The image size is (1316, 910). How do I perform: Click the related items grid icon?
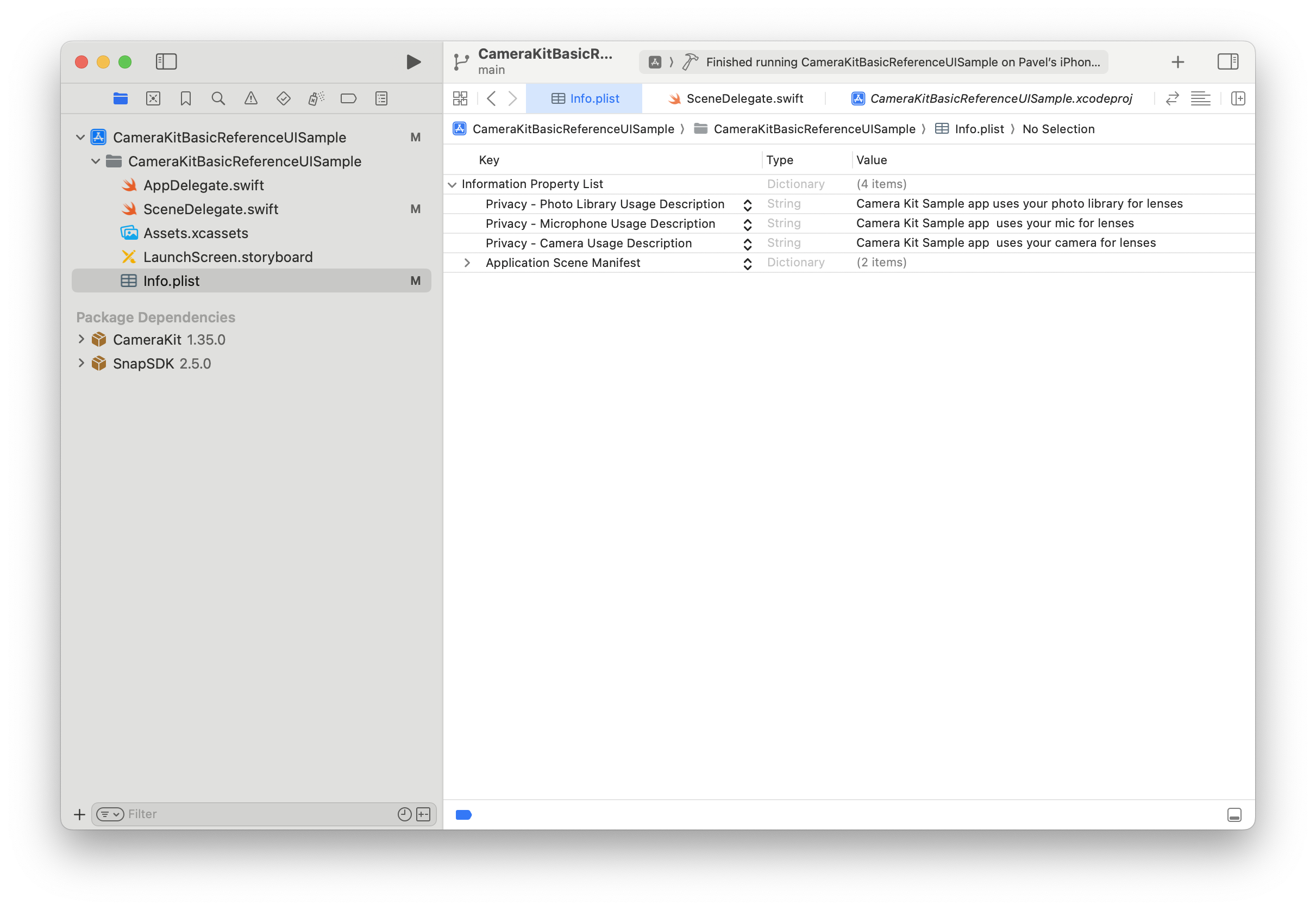click(x=460, y=98)
